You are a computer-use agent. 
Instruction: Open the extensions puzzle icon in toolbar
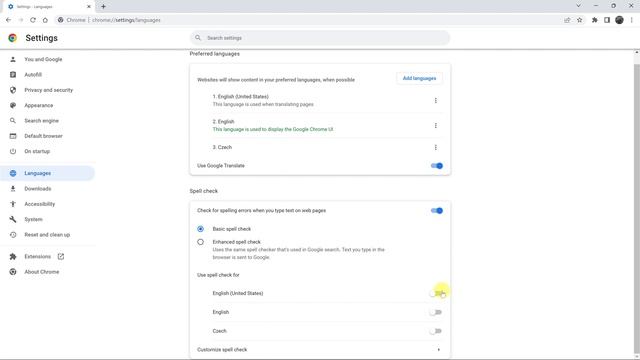tap(595, 20)
